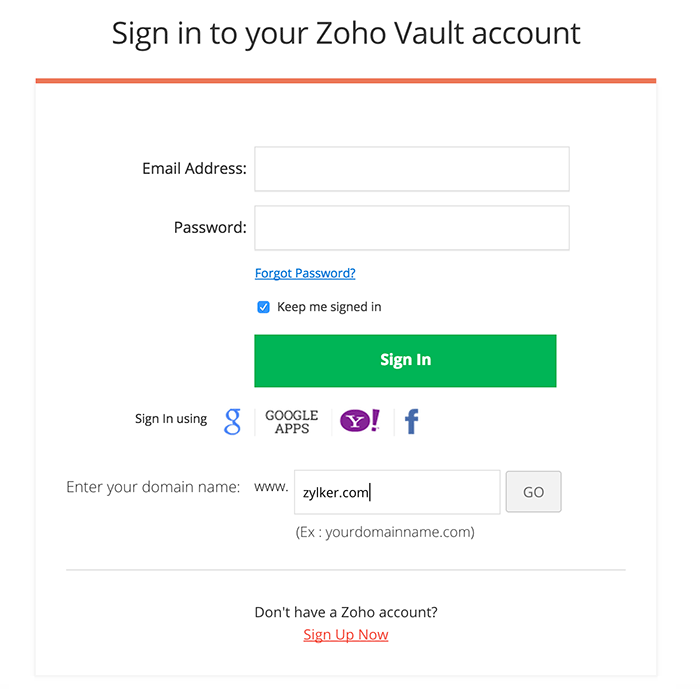This screenshot has height=689, width=700.
Task: Click the domain name field containing zylker.com
Action: tap(397, 492)
